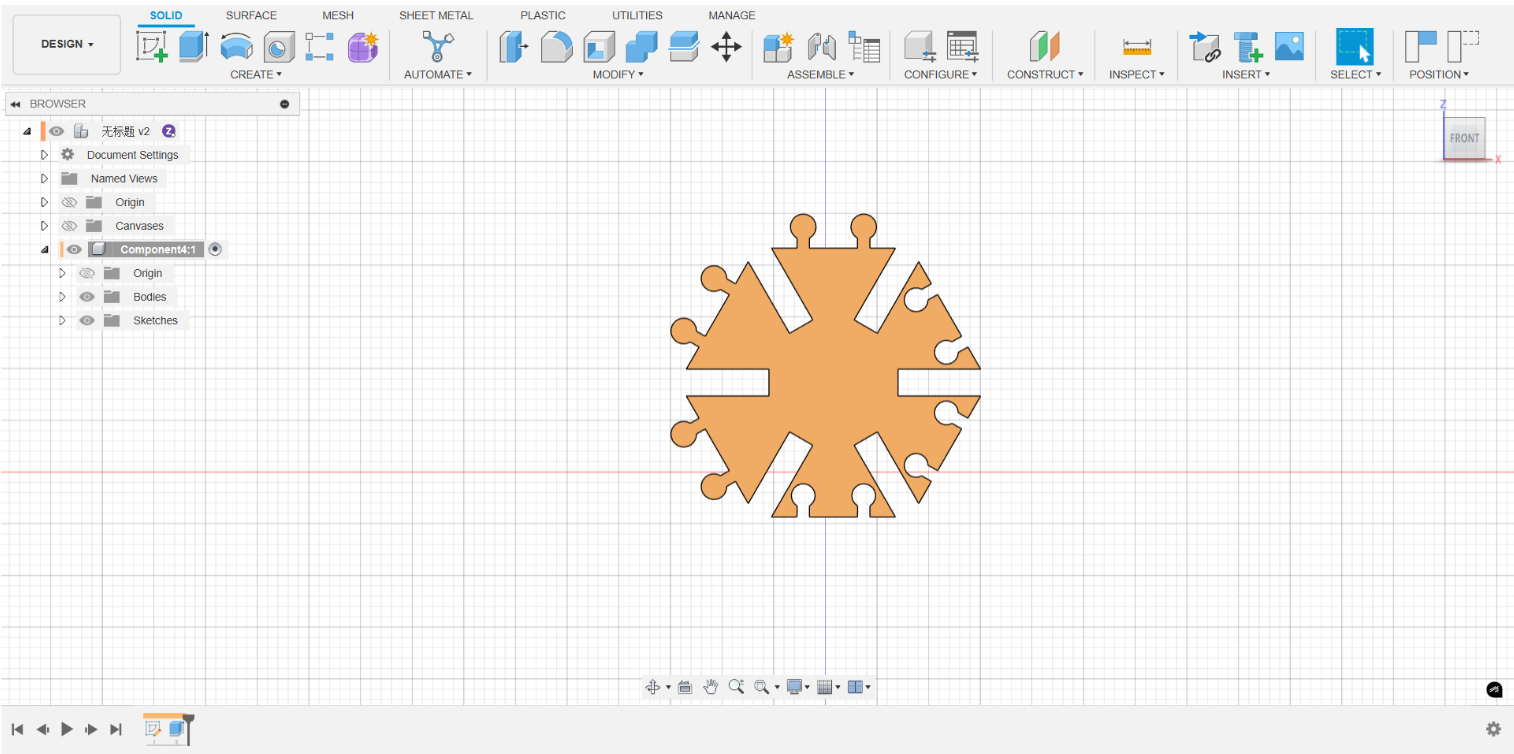Select the Joint tool

point(821,46)
